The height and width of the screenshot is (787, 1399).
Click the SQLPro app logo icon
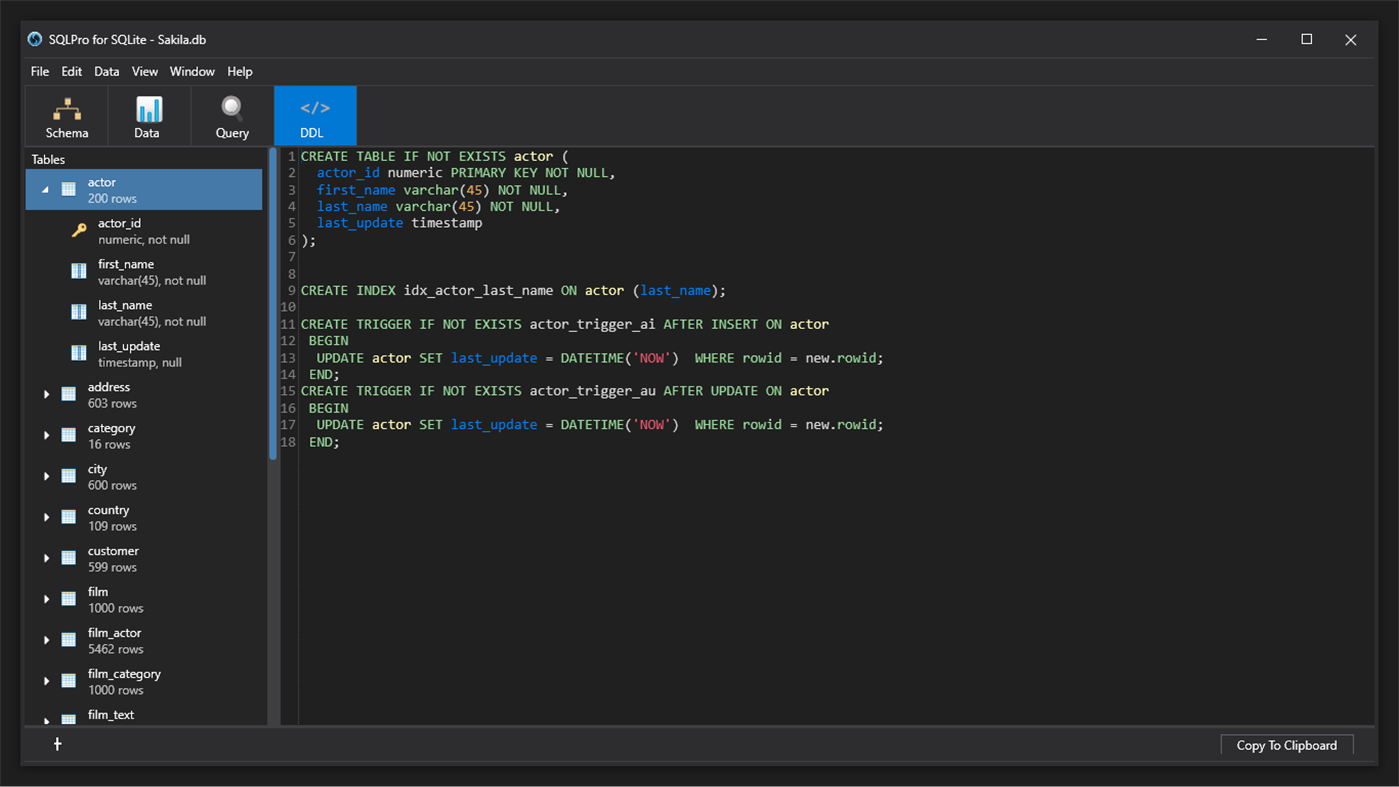pyautogui.click(x=35, y=39)
